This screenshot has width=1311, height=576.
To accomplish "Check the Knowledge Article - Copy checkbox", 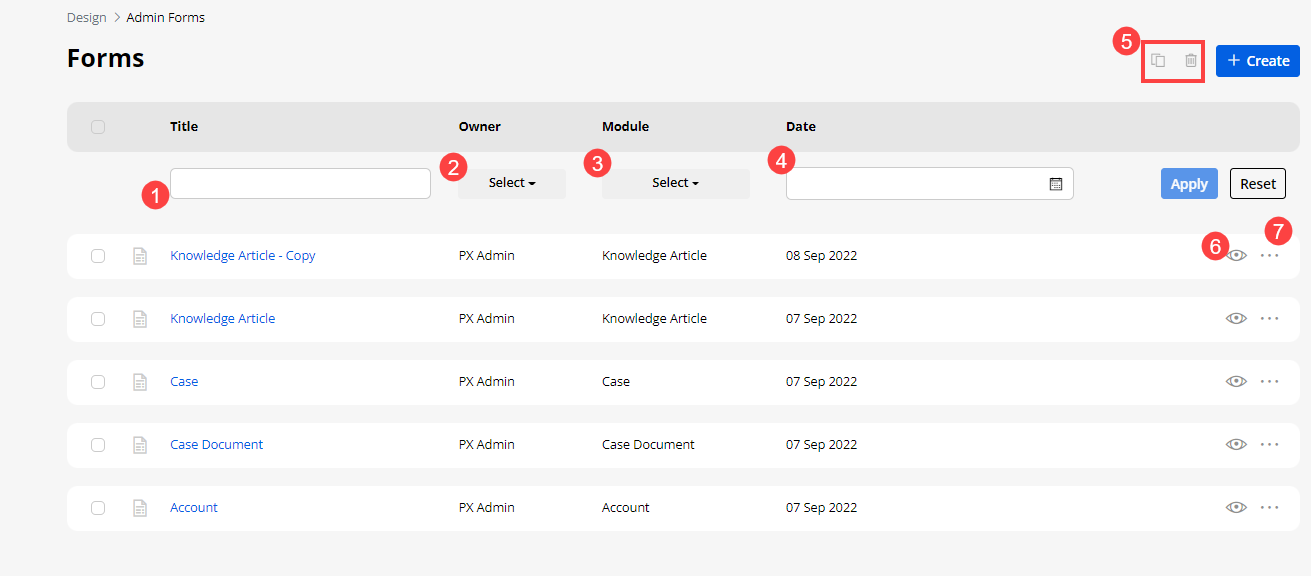I will tap(98, 256).
